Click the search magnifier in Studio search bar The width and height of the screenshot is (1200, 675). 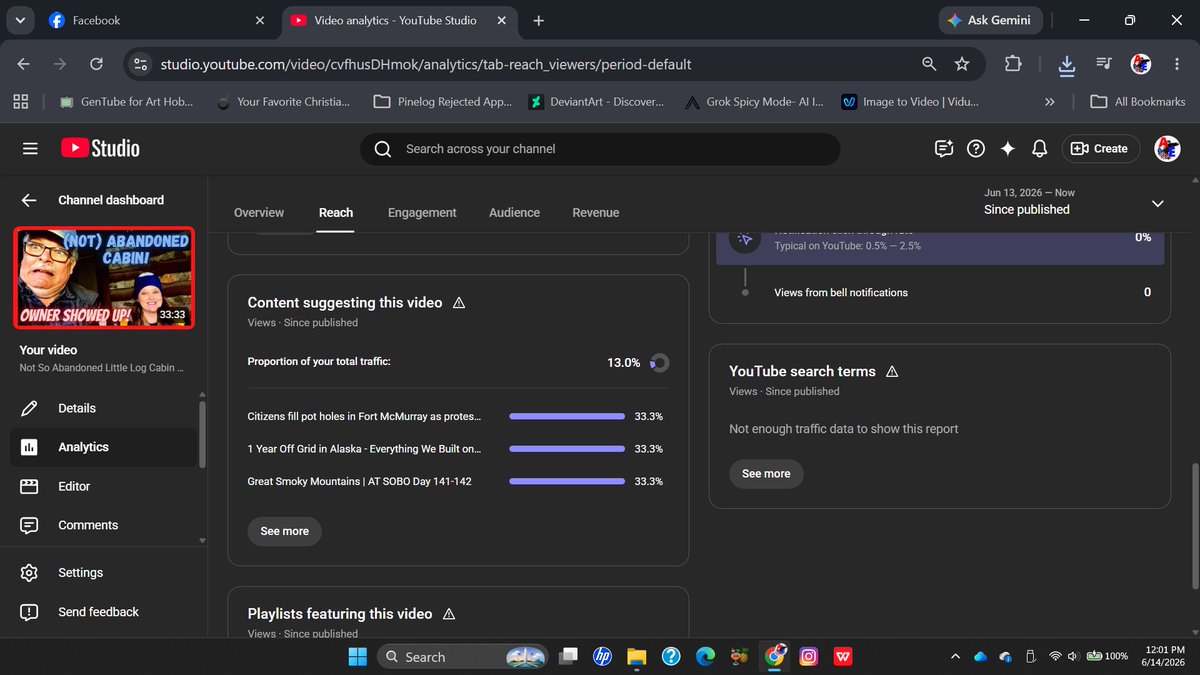coord(382,149)
